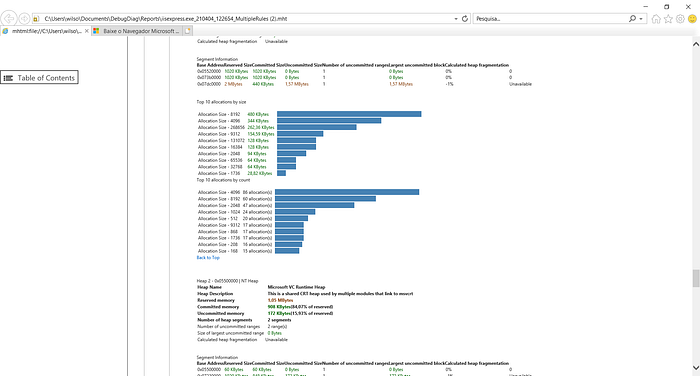This screenshot has height=376, width=700.
Task: Click the smiley feedback icon
Action: (692, 19)
